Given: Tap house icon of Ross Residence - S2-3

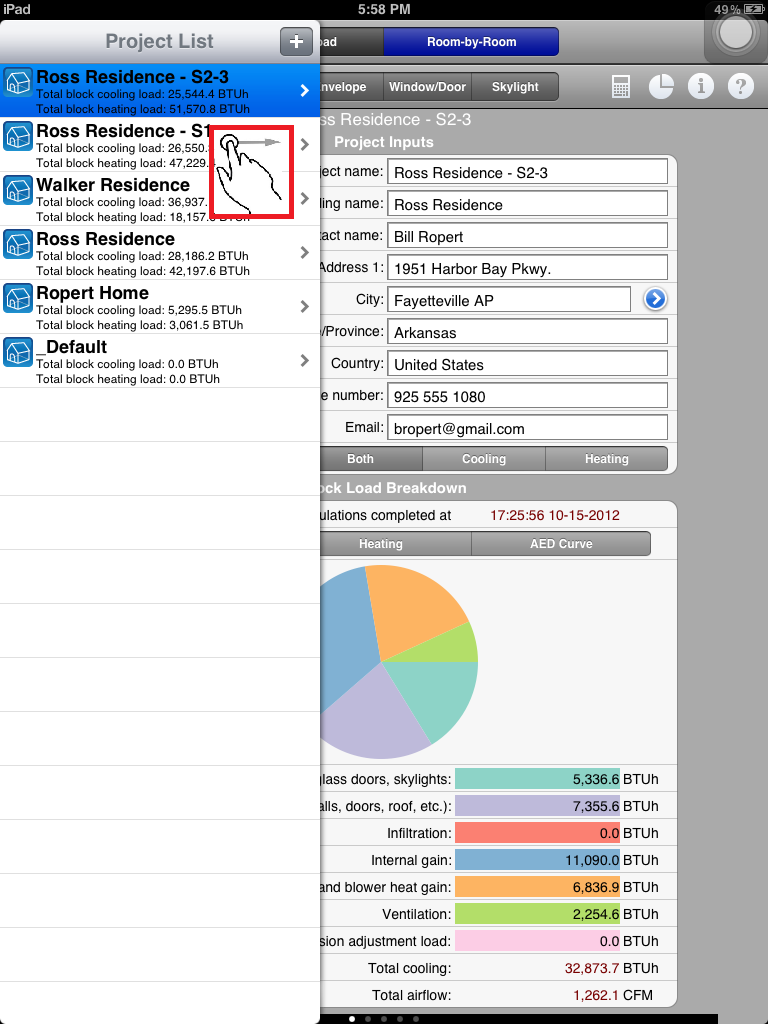Looking at the screenshot, I should coord(18,82).
